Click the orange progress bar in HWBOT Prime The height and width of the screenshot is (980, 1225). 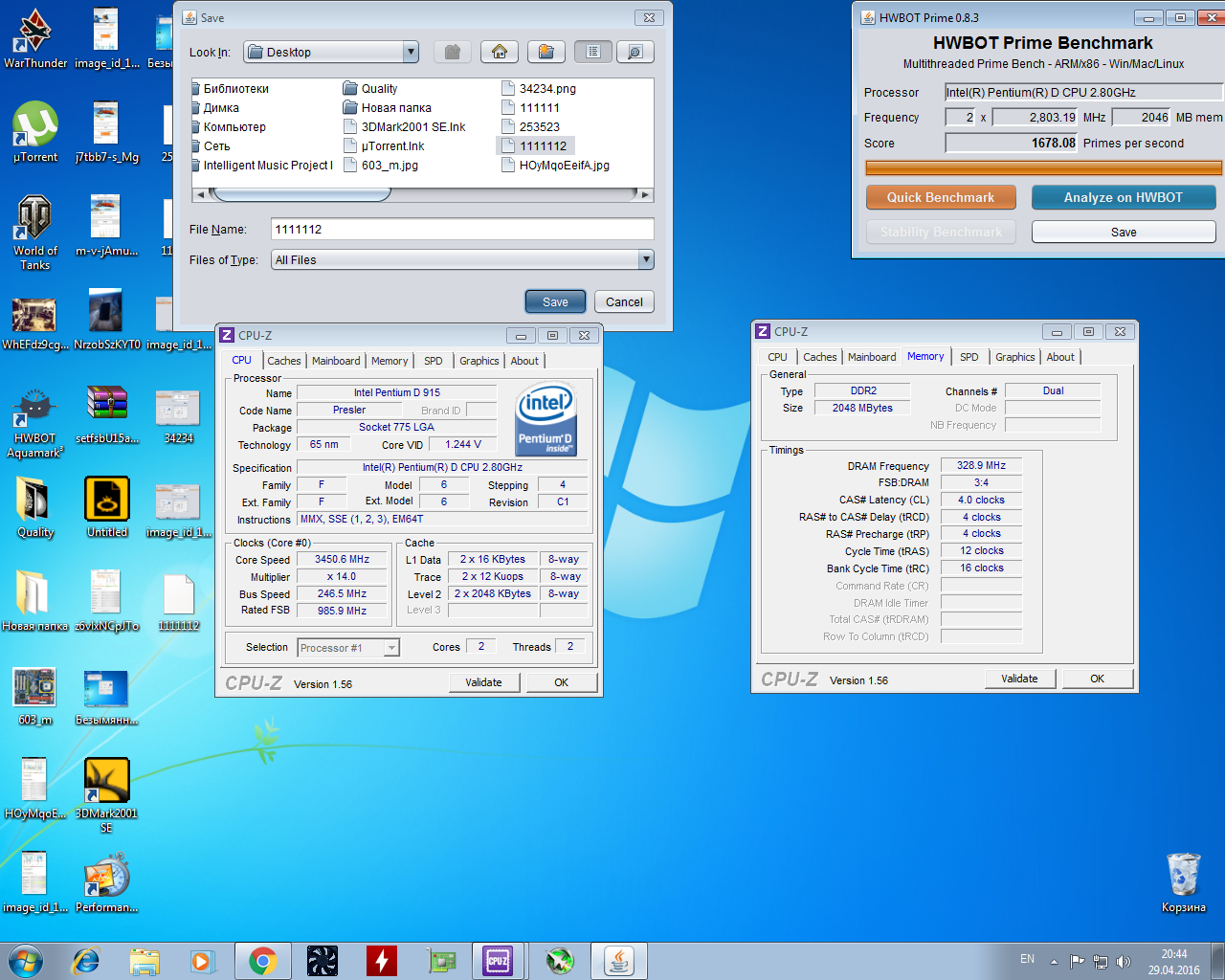point(1044,167)
